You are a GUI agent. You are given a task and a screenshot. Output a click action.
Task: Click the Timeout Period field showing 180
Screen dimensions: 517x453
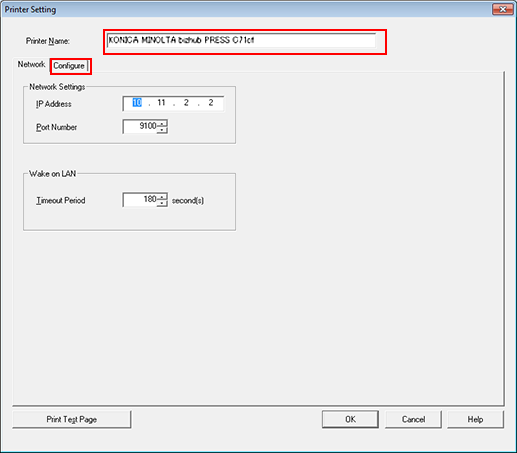[x=140, y=200]
